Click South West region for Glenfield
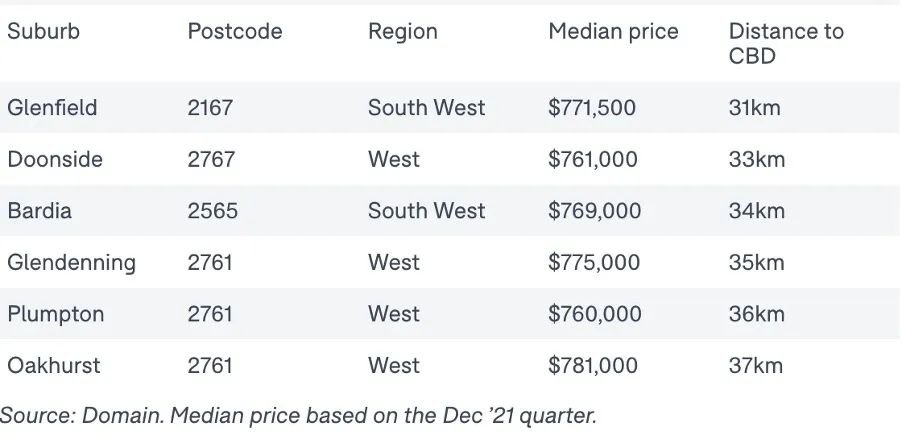The width and height of the screenshot is (902, 436). pos(426,108)
